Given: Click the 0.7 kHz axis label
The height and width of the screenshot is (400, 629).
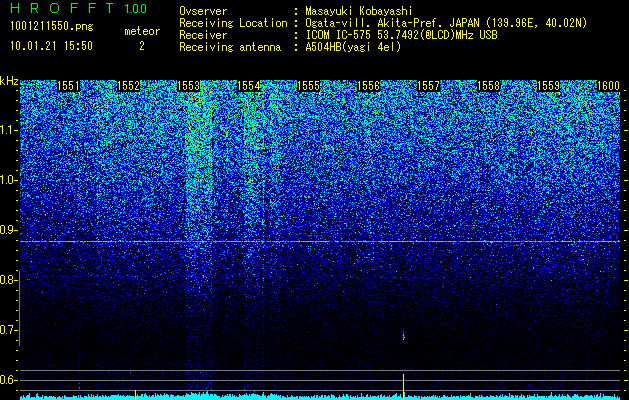Looking at the screenshot, I should pyautogui.click(x=8, y=330).
